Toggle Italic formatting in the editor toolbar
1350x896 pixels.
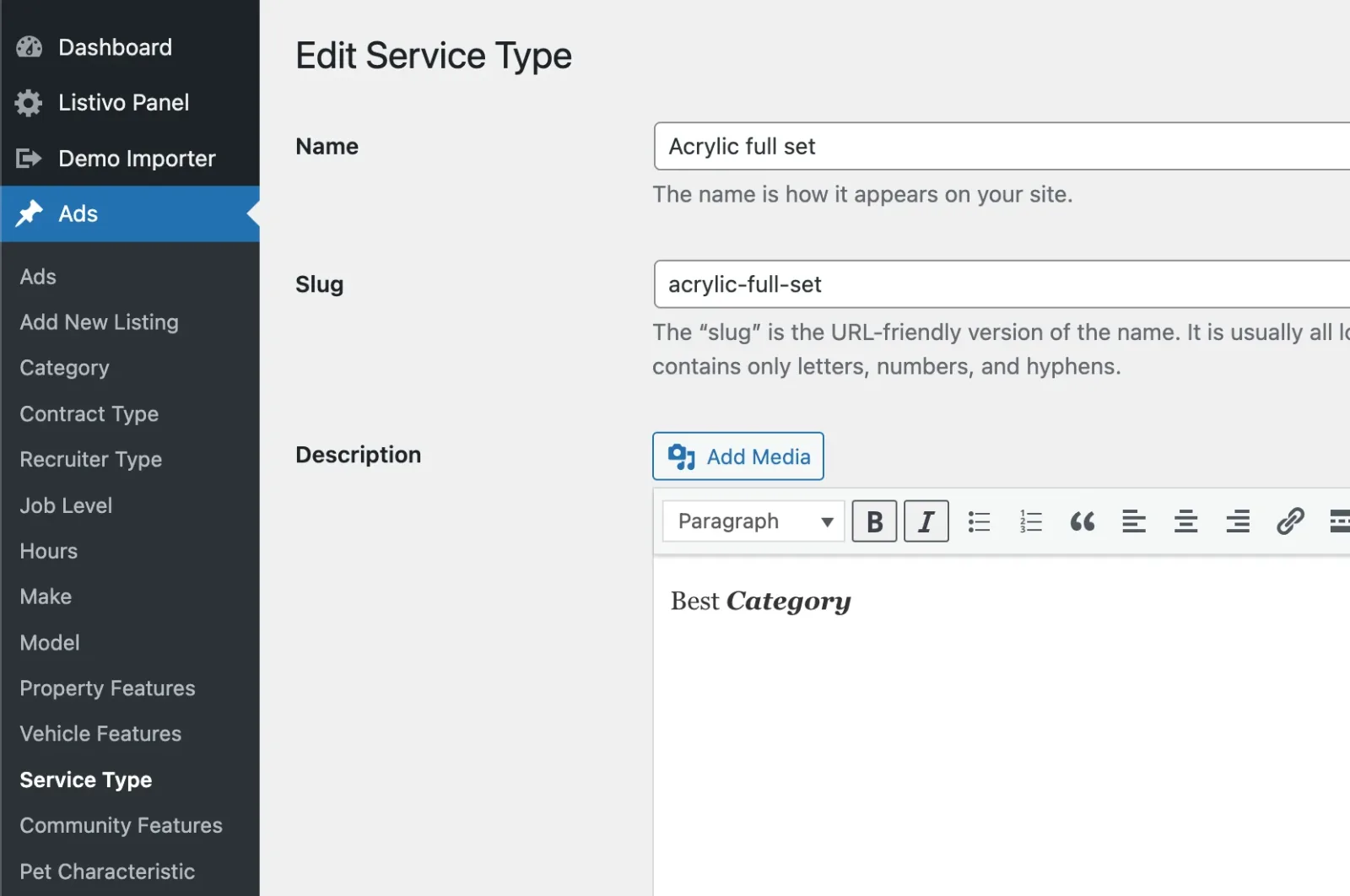(x=926, y=521)
